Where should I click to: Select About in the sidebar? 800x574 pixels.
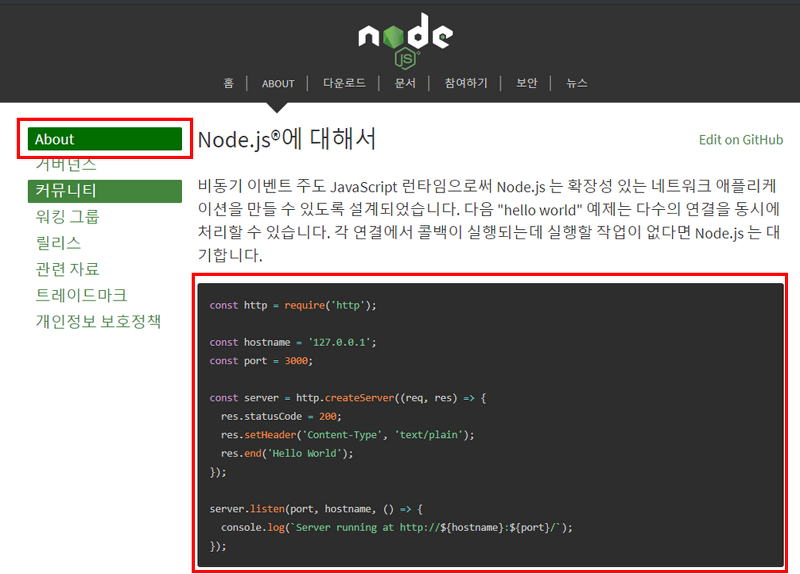[x=105, y=139]
